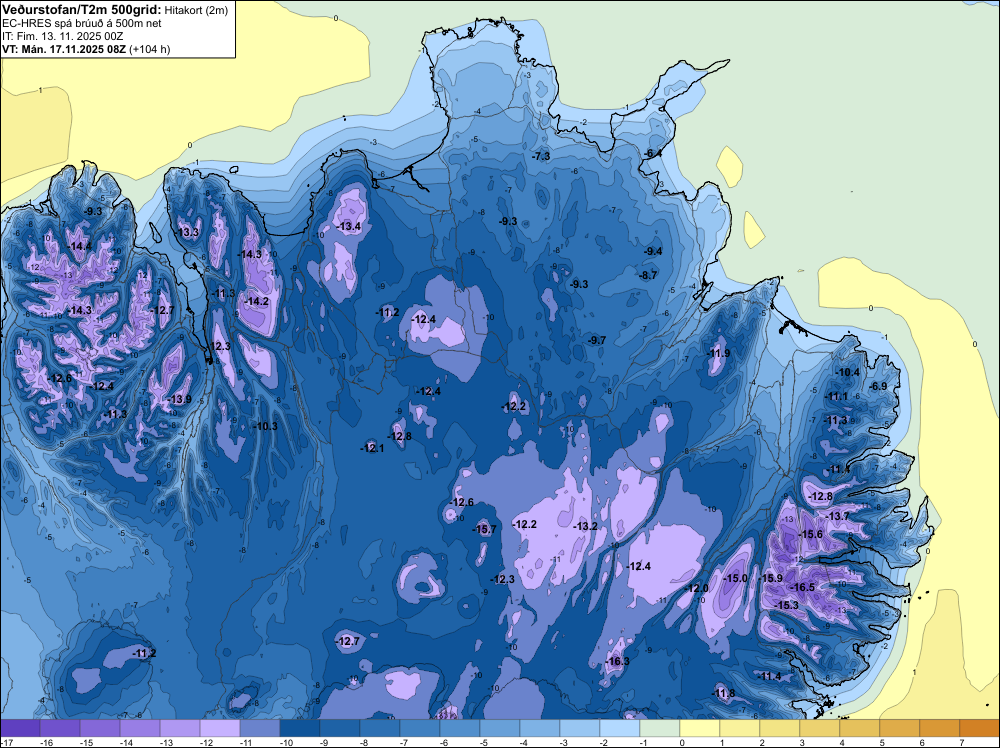Image resolution: width=1000 pixels, height=748 pixels.
Task: Select the -7.3 temperature value
Action: pos(541,156)
